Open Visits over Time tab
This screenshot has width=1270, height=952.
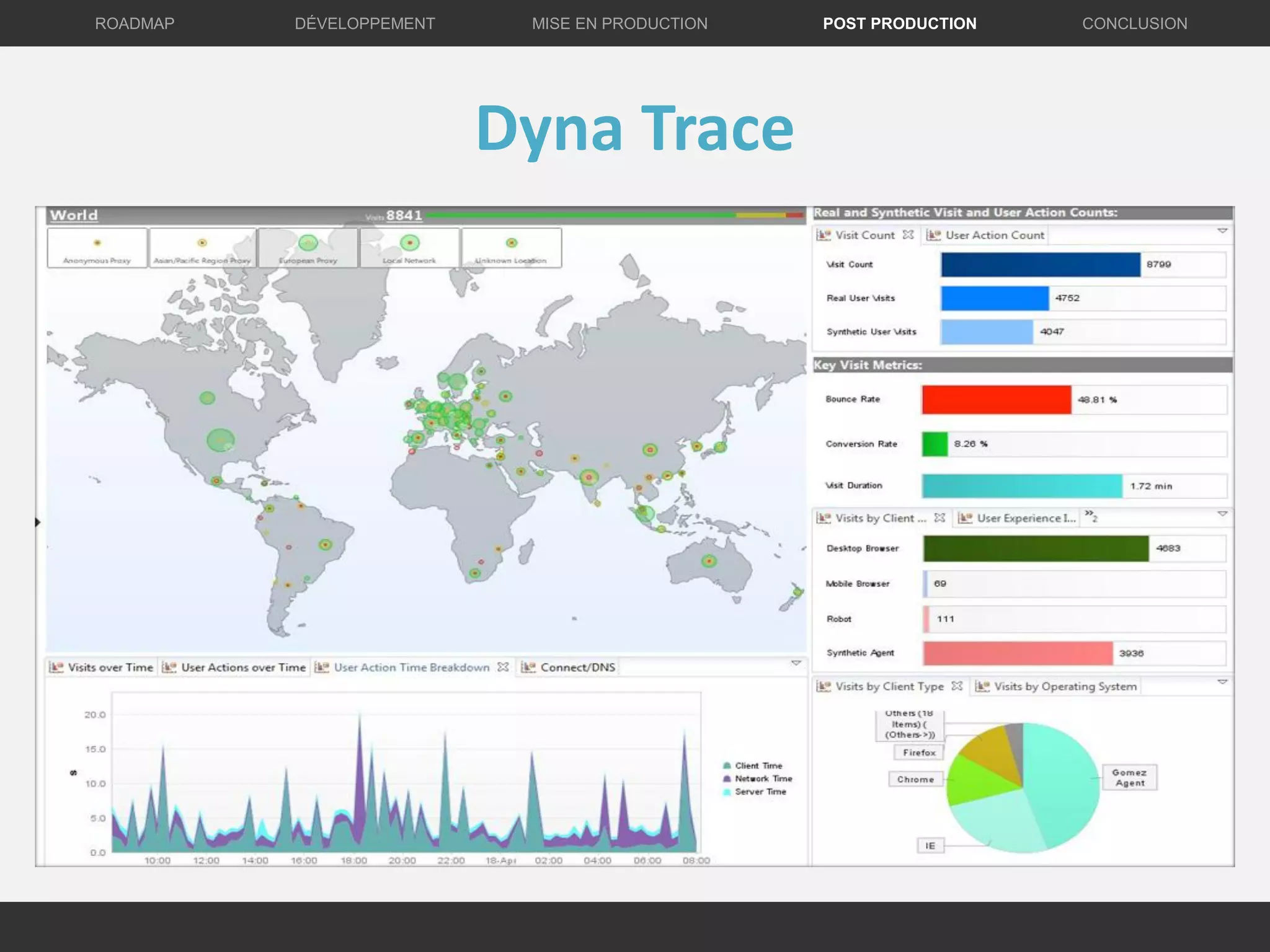[110, 668]
